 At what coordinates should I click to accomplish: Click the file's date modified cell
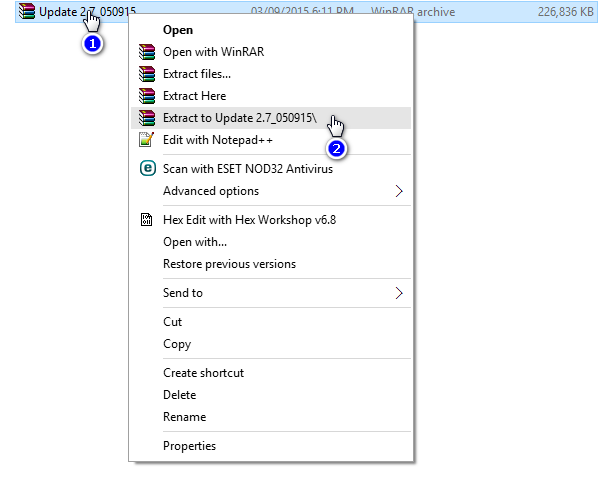(302, 11)
